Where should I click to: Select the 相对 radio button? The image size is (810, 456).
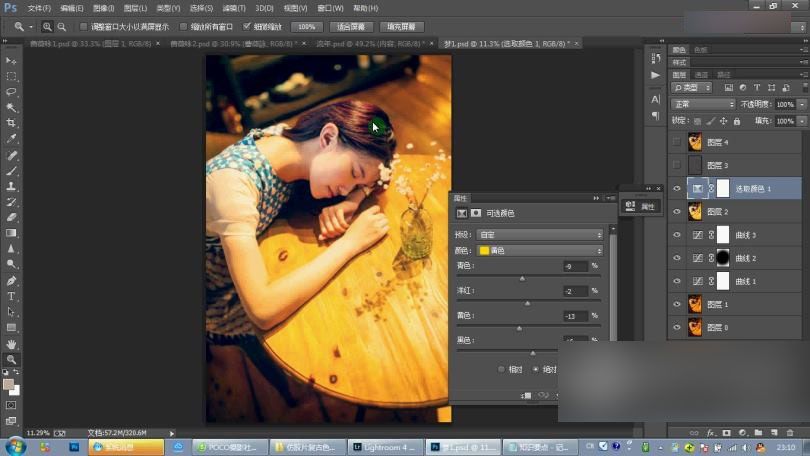click(502, 369)
